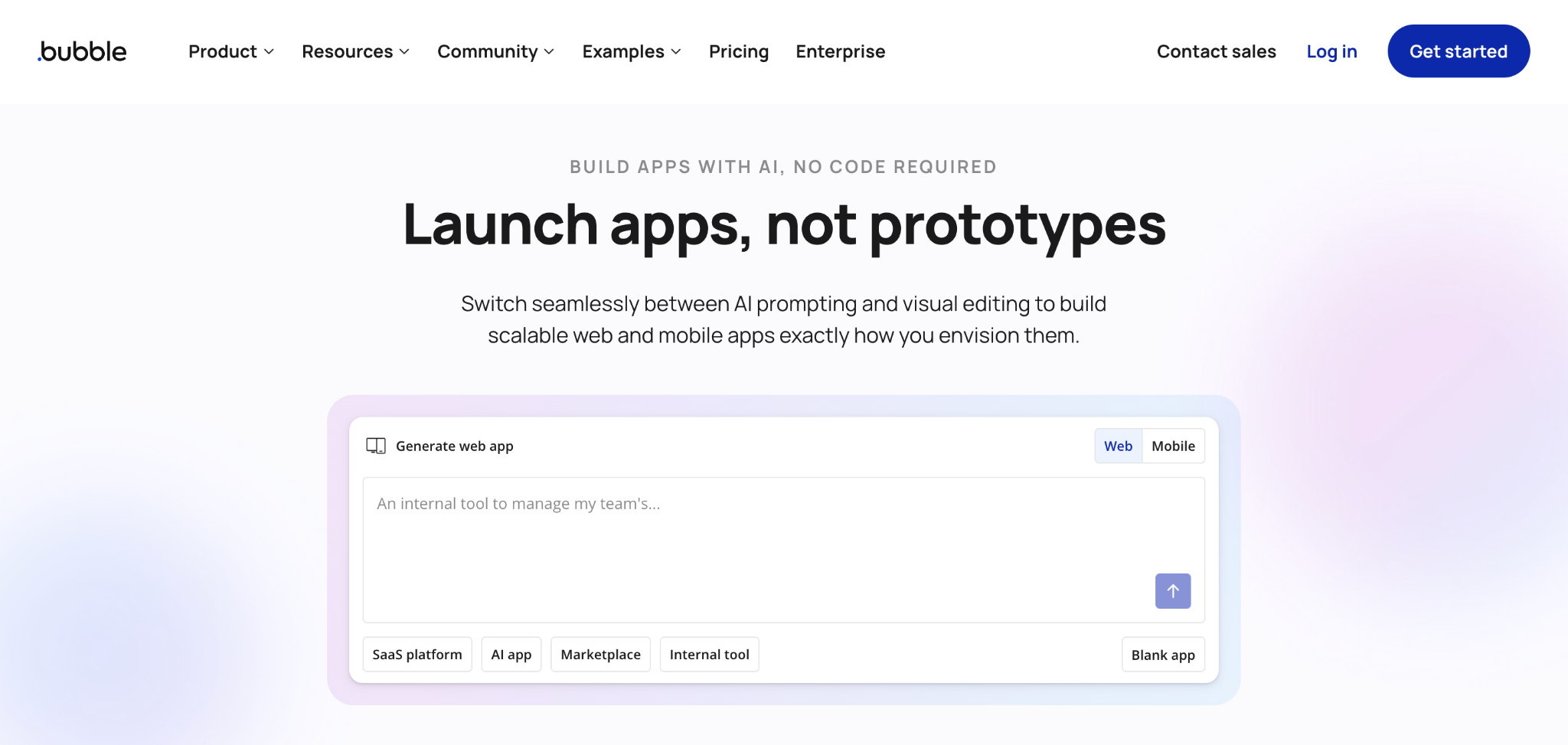Pick the Marketplace suggestion
Image resolution: width=1568 pixels, height=745 pixels.
601,655
